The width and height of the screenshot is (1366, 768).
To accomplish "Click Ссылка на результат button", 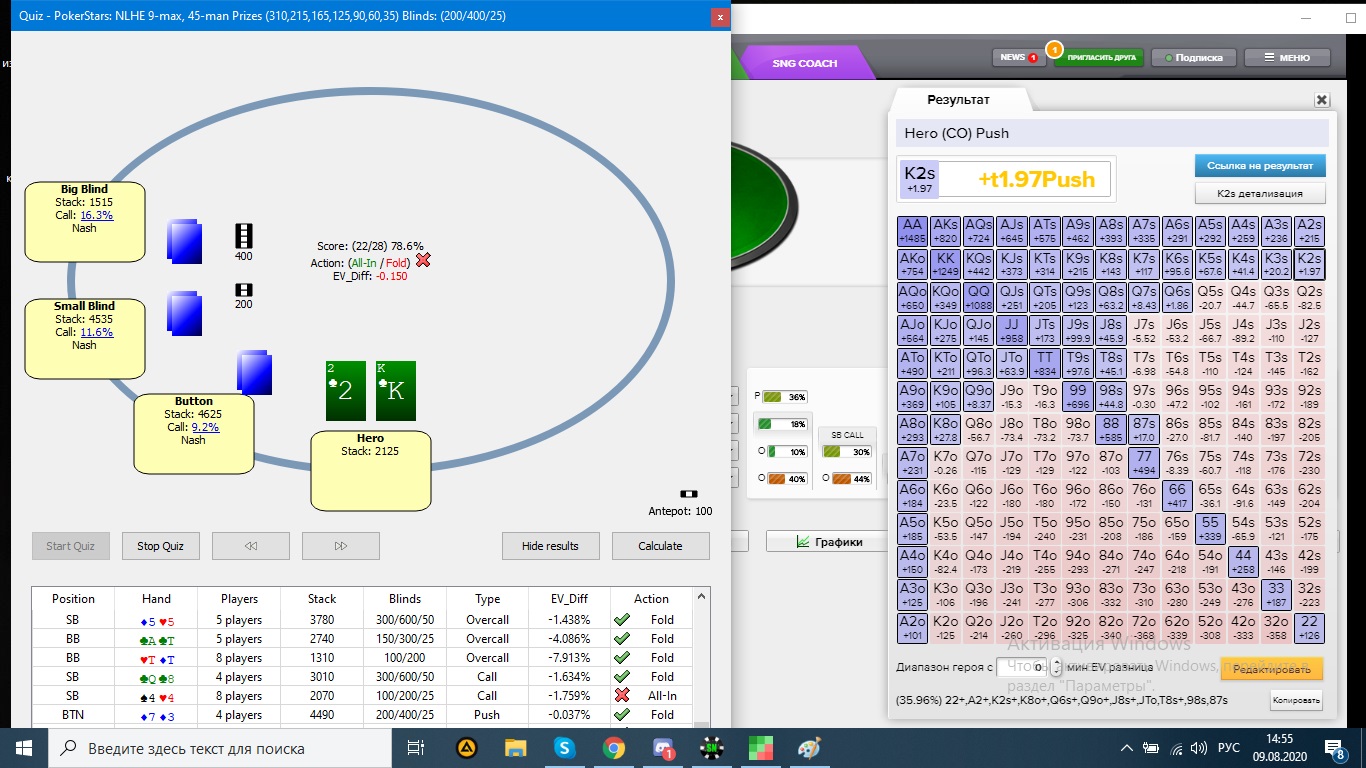I will coord(1259,166).
